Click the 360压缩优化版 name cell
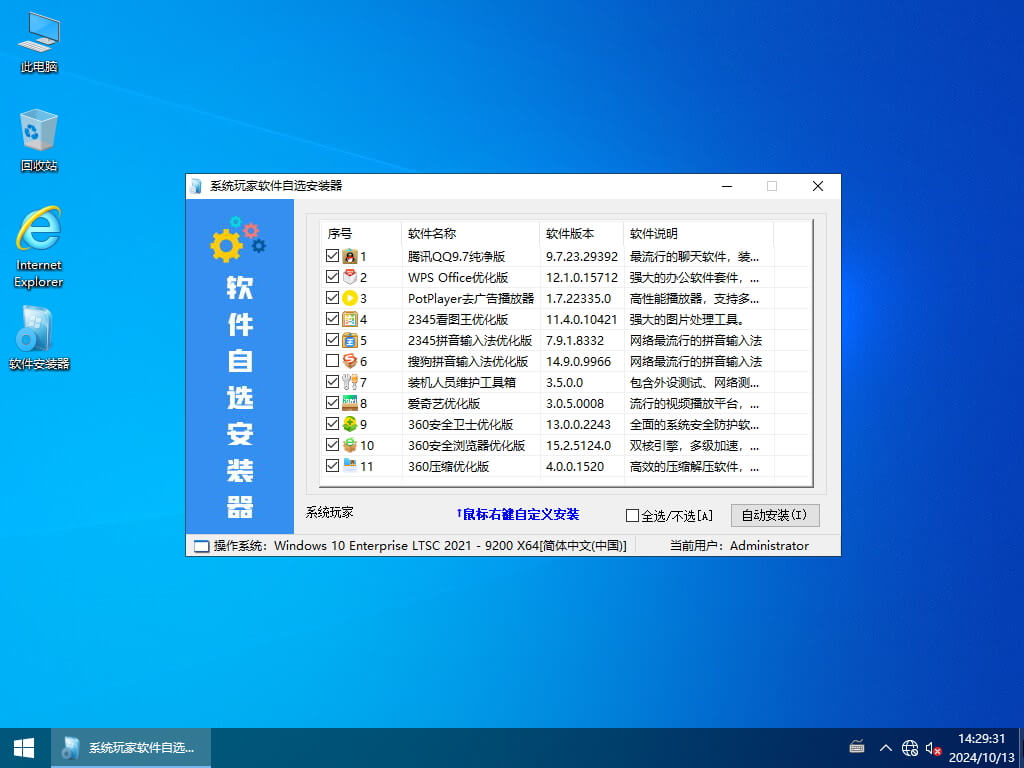Image resolution: width=1024 pixels, height=768 pixels. (x=448, y=466)
